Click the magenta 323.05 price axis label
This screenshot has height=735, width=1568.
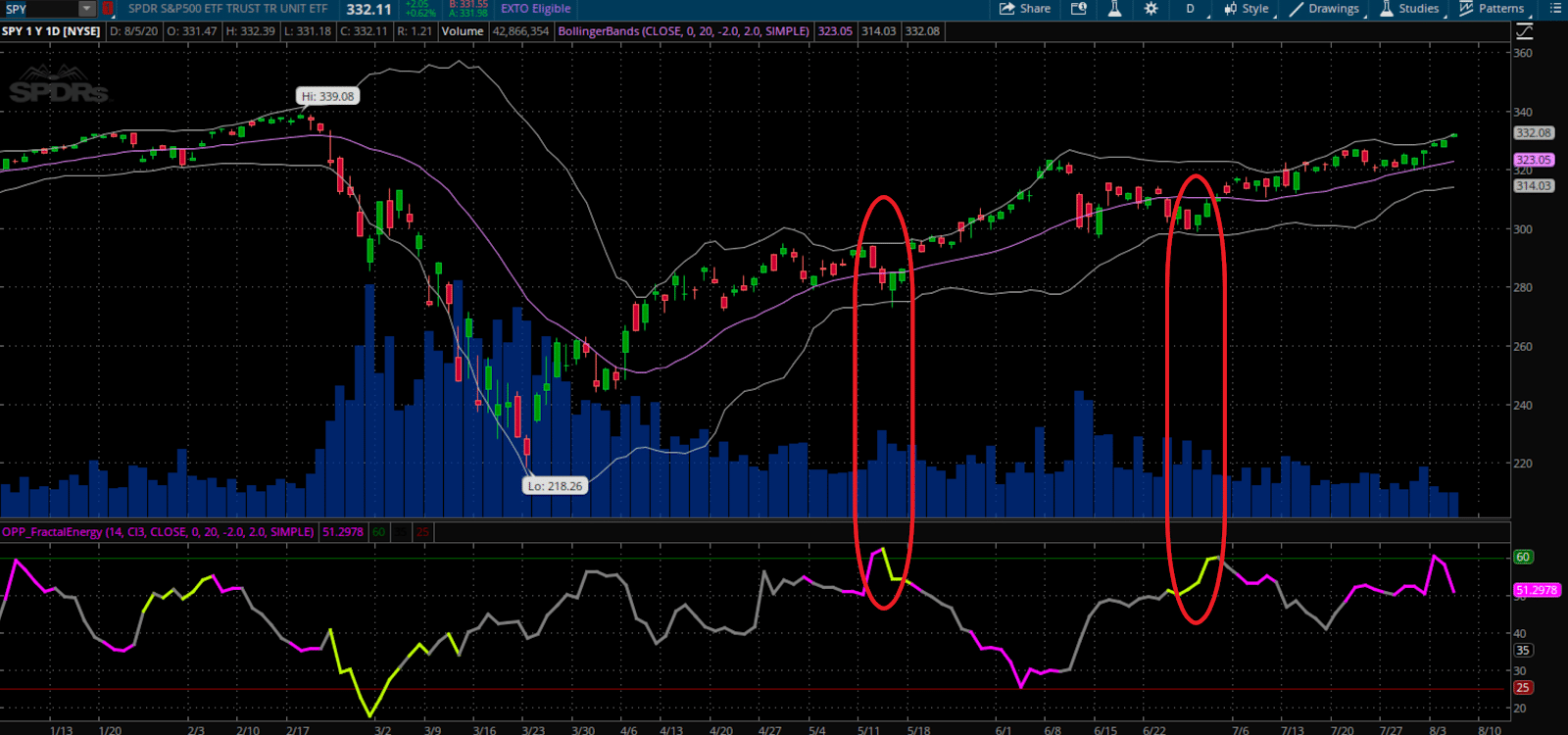click(x=1534, y=160)
